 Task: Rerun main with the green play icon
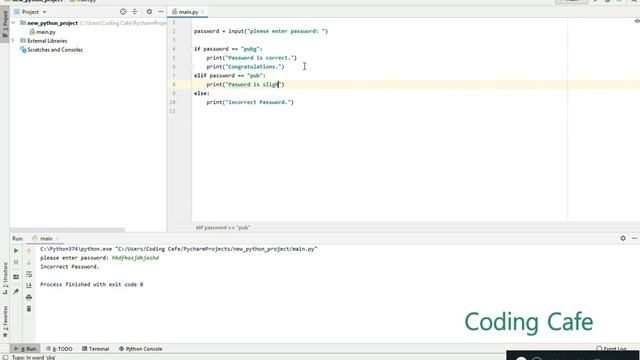(16, 251)
